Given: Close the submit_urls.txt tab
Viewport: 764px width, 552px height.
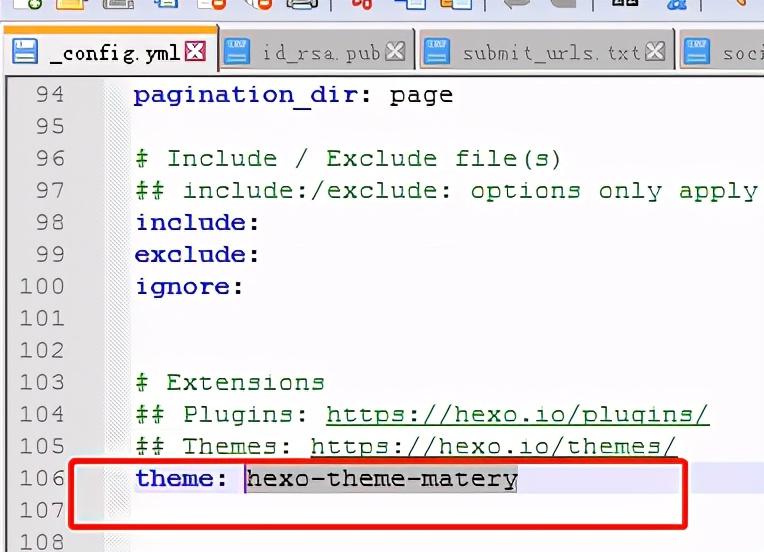Looking at the screenshot, I should point(655,51).
